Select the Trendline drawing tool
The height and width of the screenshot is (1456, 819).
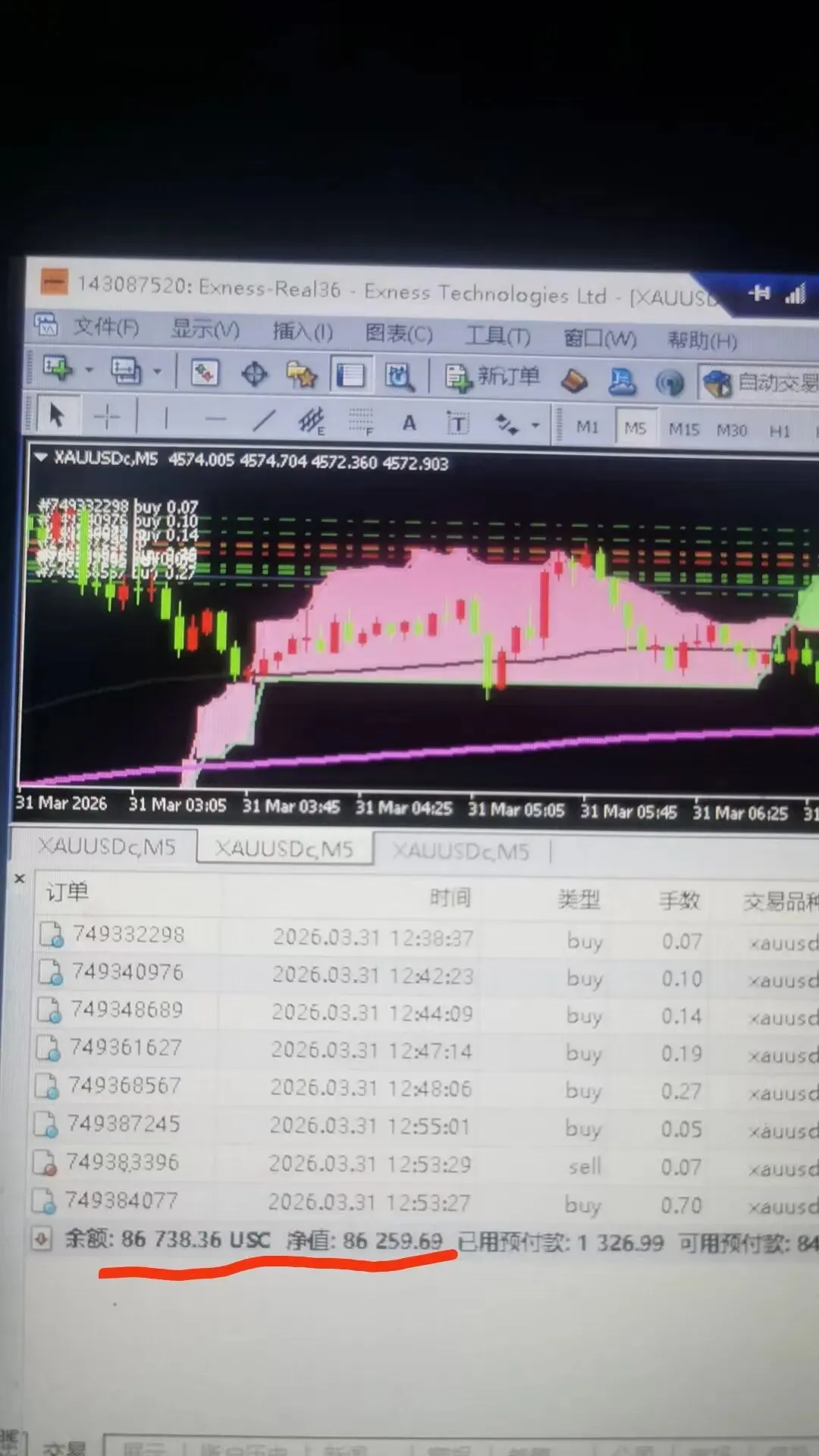(x=264, y=419)
